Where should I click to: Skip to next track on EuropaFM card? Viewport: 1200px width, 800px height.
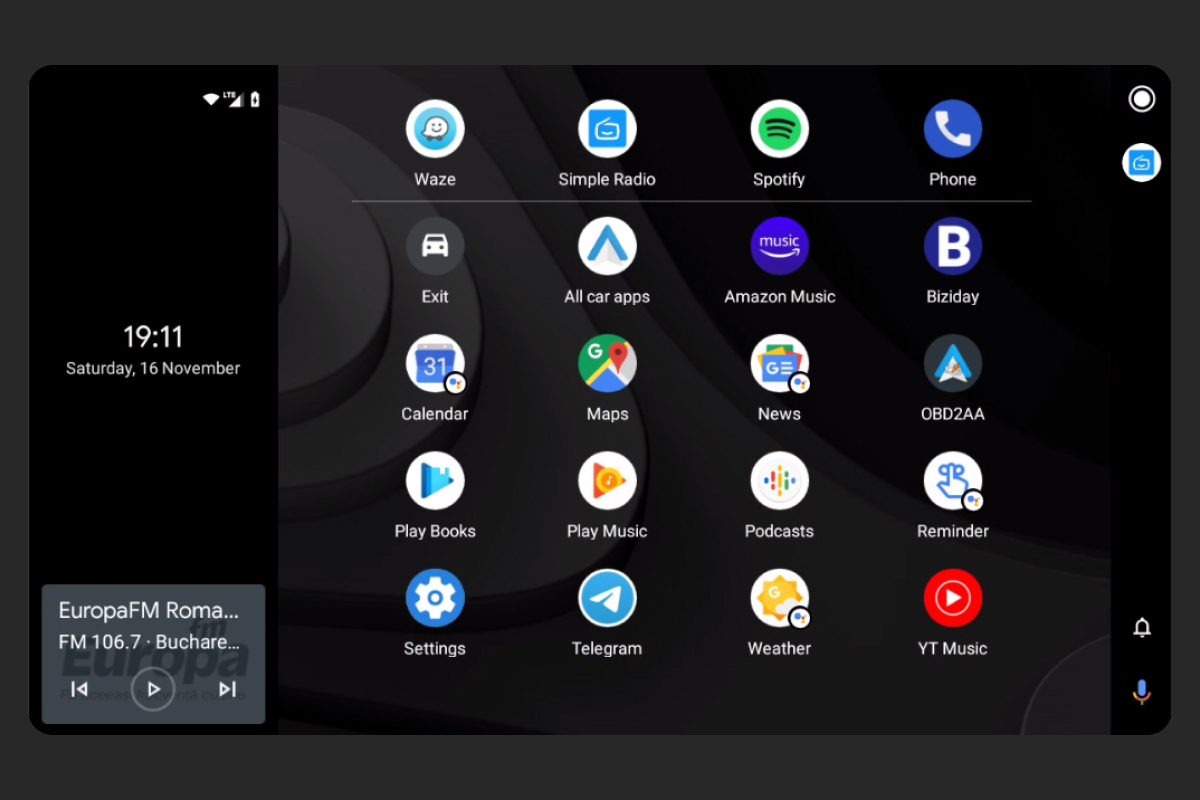point(227,689)
